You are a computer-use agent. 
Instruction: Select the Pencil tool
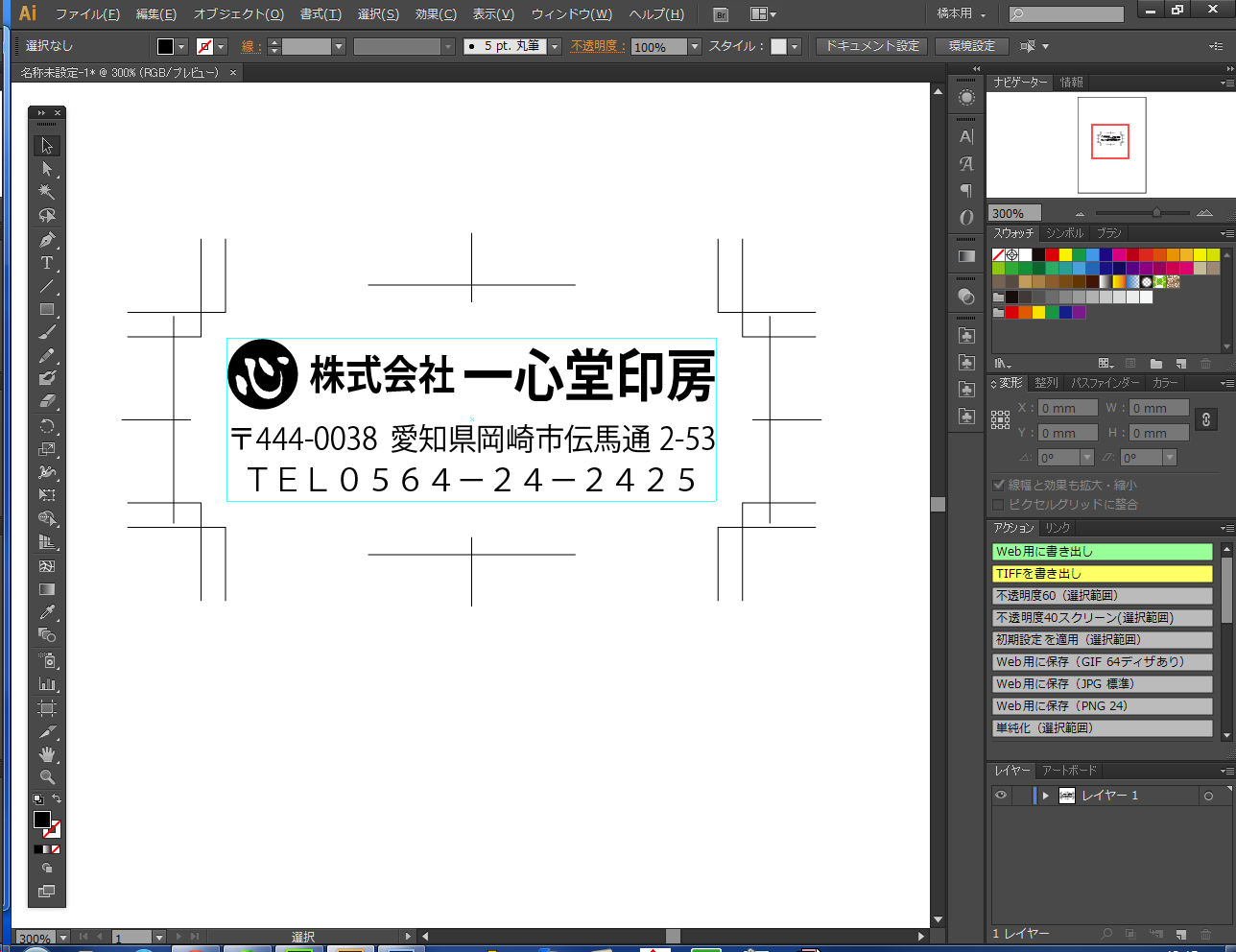pos(46,356)
